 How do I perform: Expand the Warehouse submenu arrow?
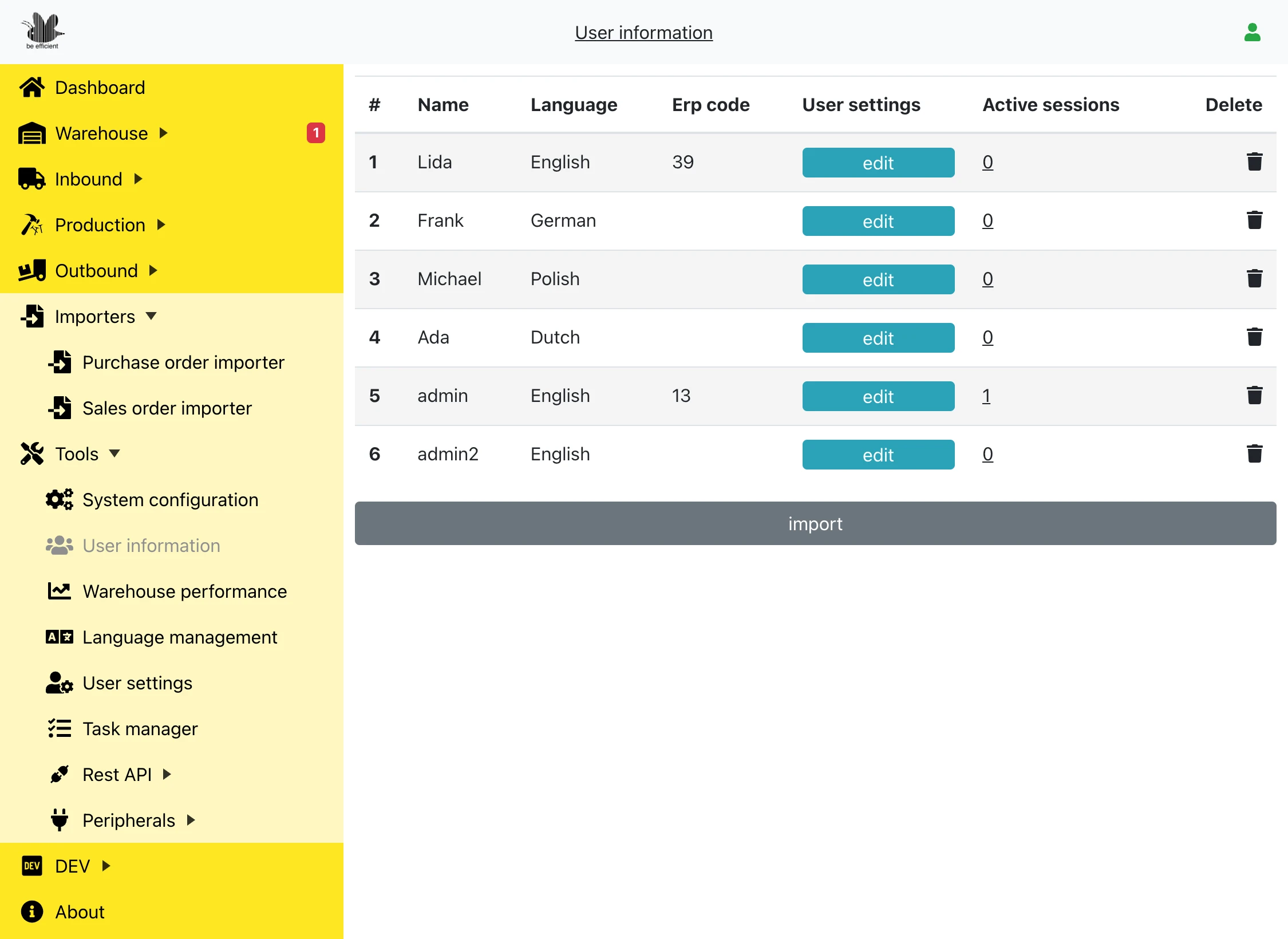click(x=164, y=133)
